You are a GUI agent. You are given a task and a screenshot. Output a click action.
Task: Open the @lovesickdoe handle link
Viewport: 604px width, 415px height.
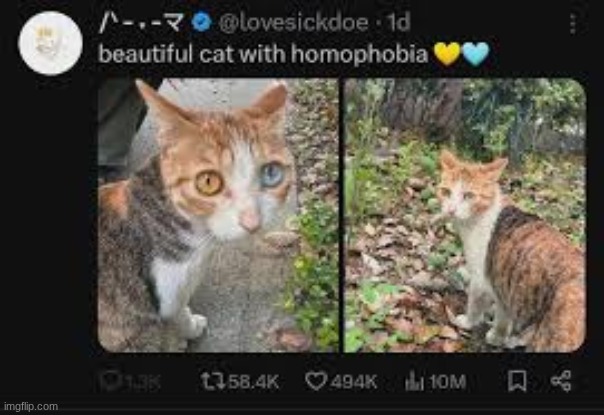[294, 23]
